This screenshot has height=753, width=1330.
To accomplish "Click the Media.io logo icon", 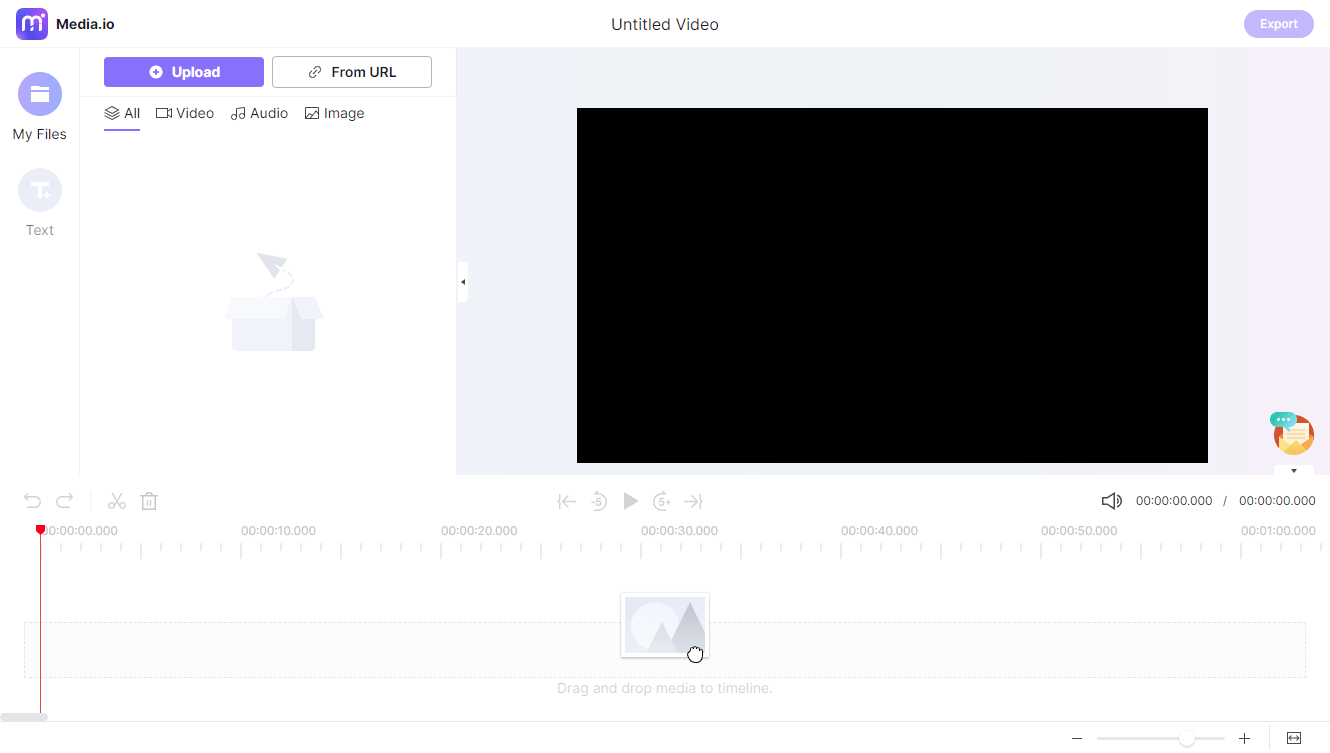I will [31, 23].
